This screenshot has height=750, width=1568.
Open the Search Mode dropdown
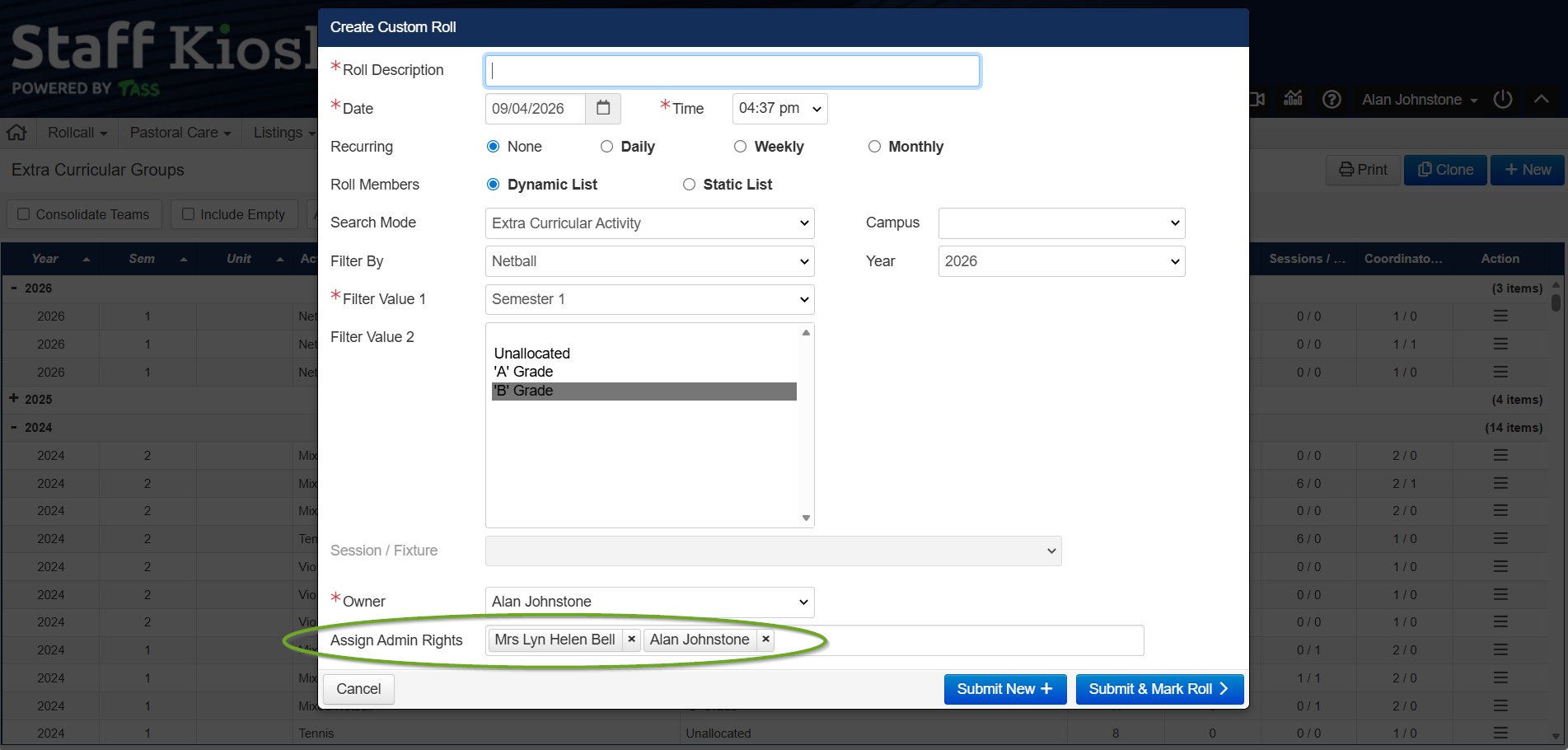[x=649, y=223]
